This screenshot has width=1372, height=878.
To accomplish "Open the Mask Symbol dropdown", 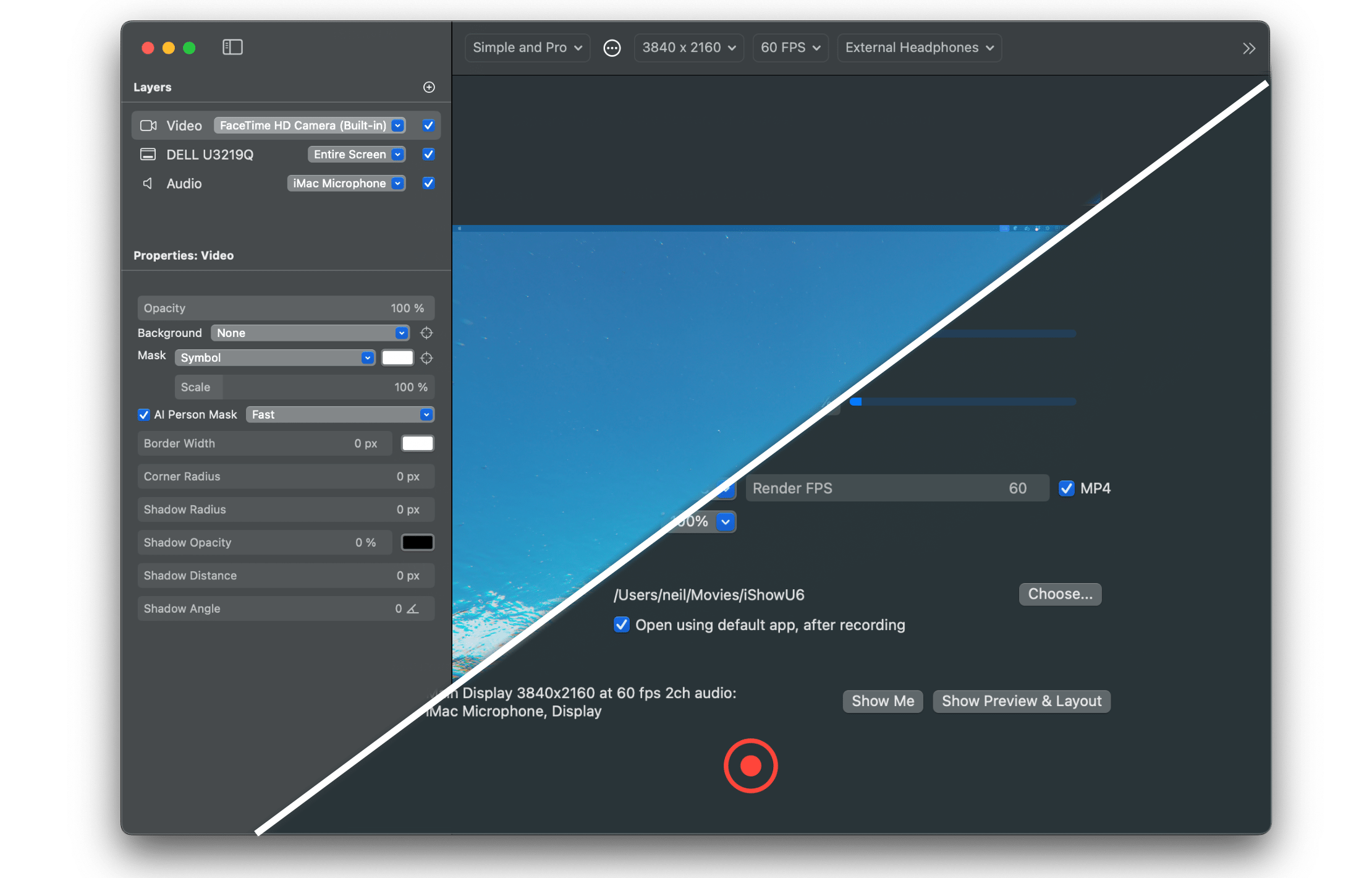I will [x=275, y=358].
